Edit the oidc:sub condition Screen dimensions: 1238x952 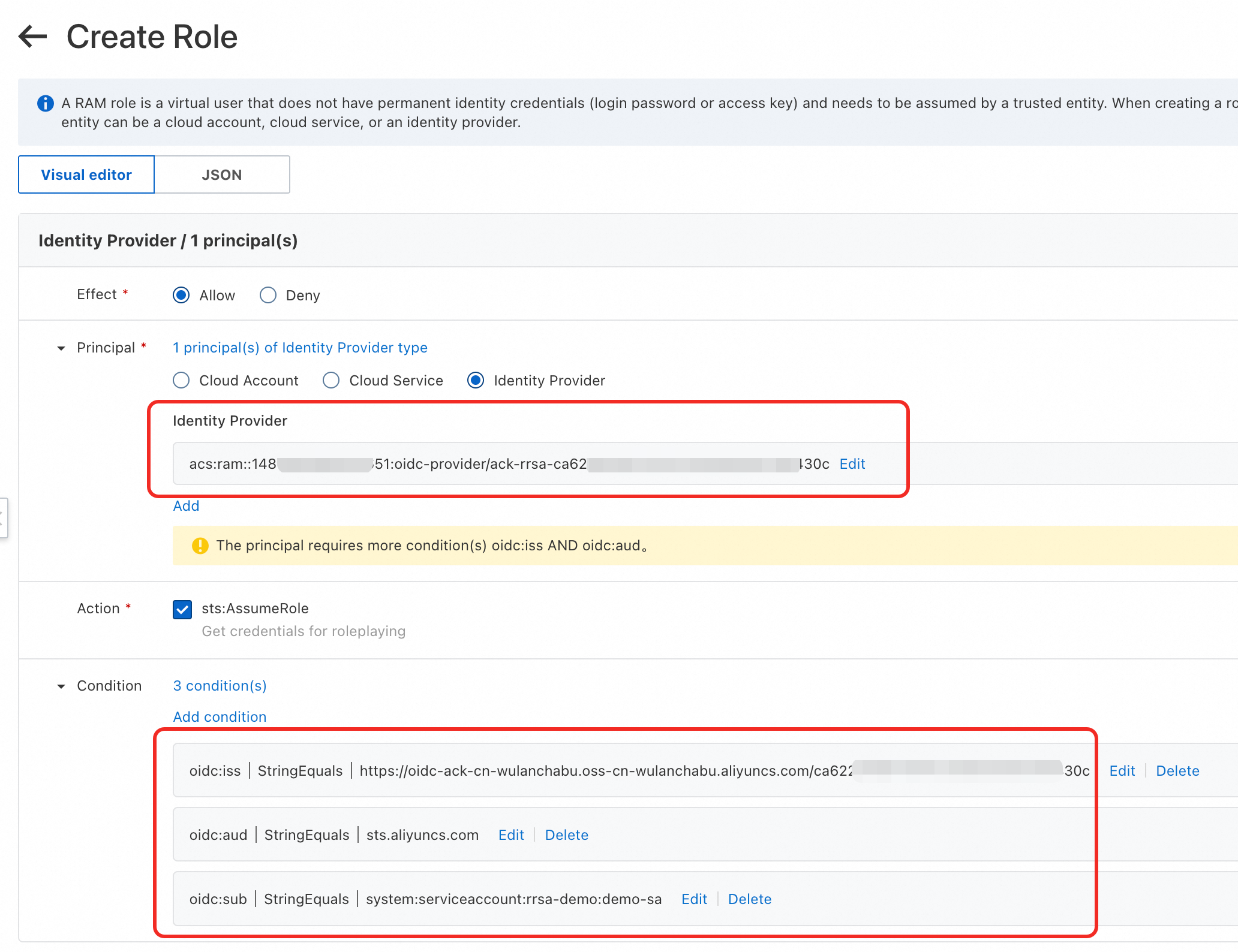pos(694,899)
